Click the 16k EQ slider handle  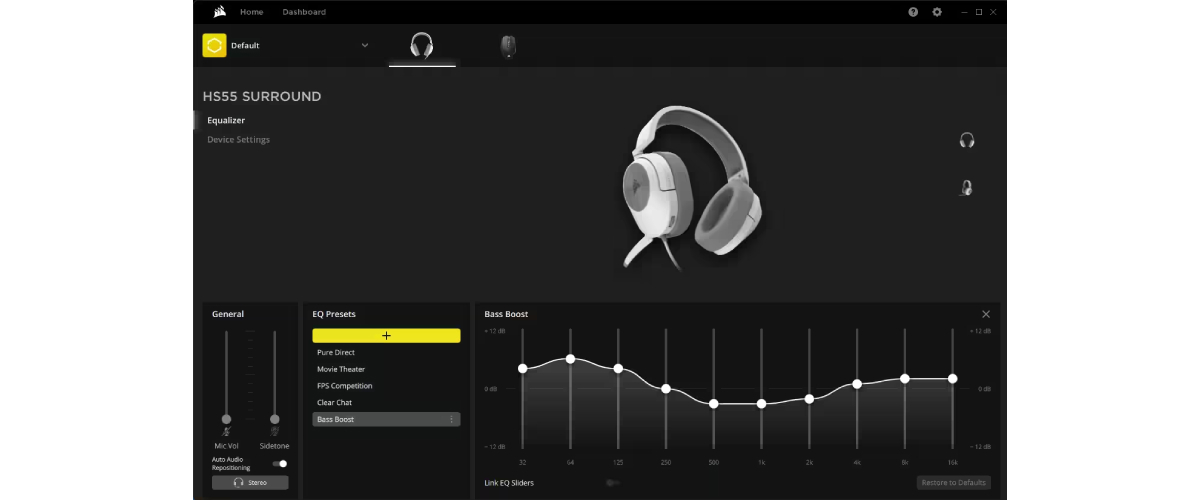coord(953,379)
